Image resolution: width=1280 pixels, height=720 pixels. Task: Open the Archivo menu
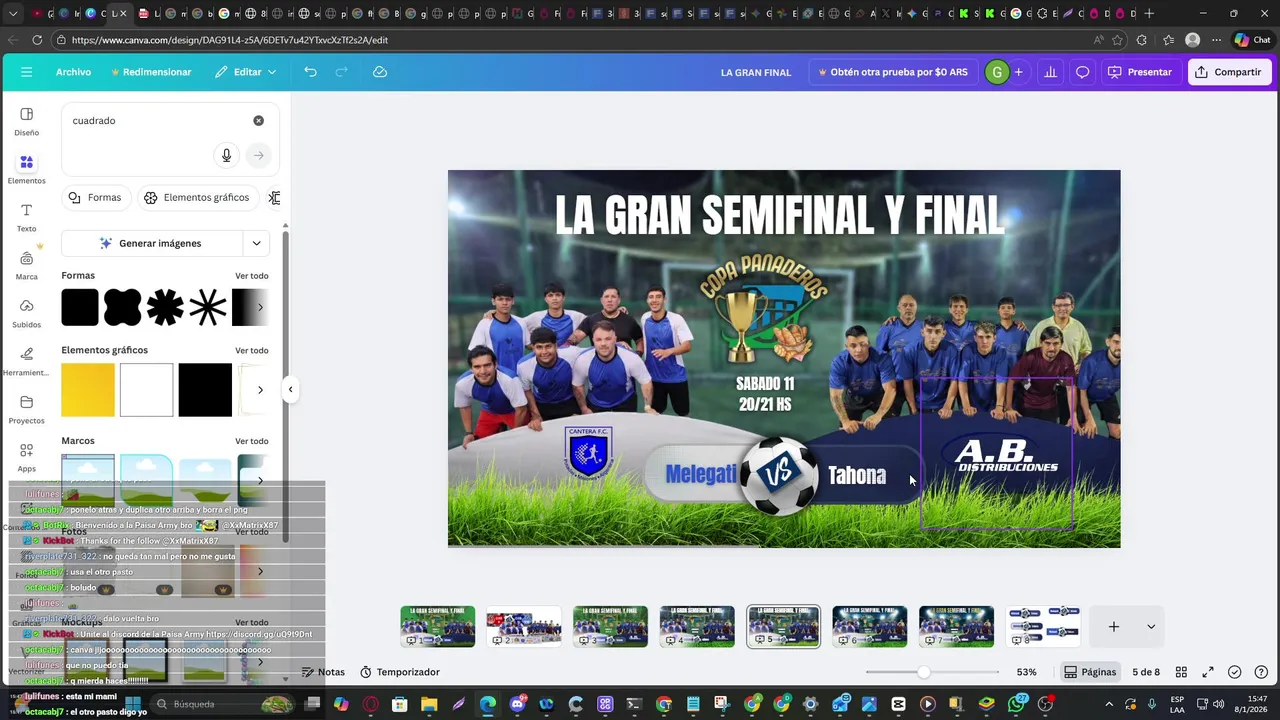pos(73,72)
